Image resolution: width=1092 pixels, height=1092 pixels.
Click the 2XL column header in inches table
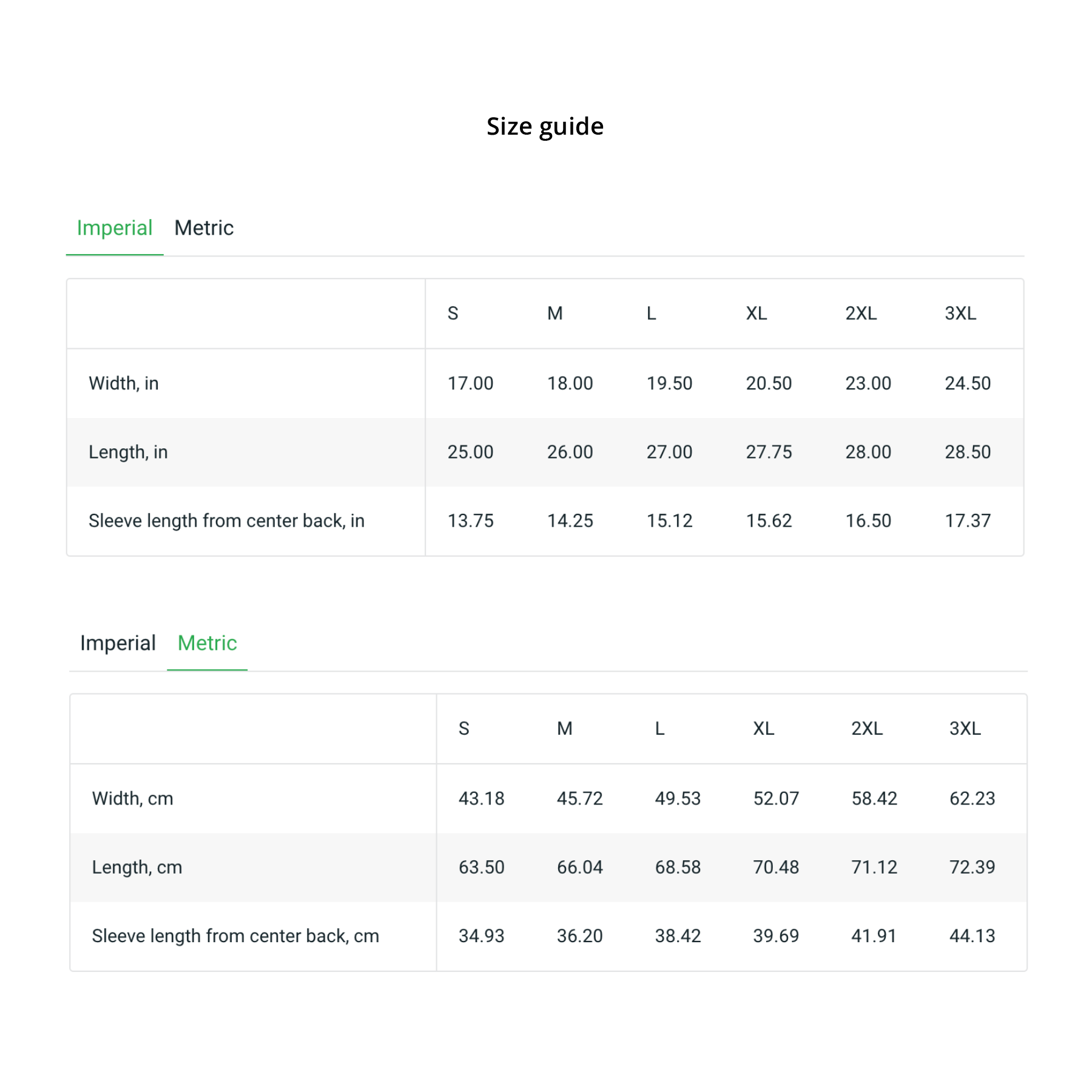click(x=861, y=314)
